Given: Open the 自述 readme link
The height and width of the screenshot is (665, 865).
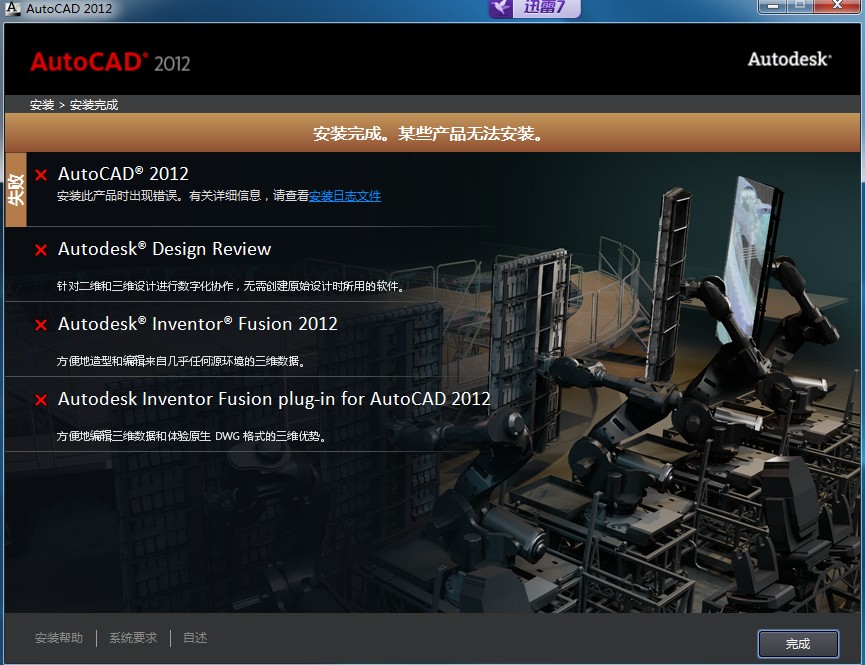Looking at the screenshot, I should point(195,638).
